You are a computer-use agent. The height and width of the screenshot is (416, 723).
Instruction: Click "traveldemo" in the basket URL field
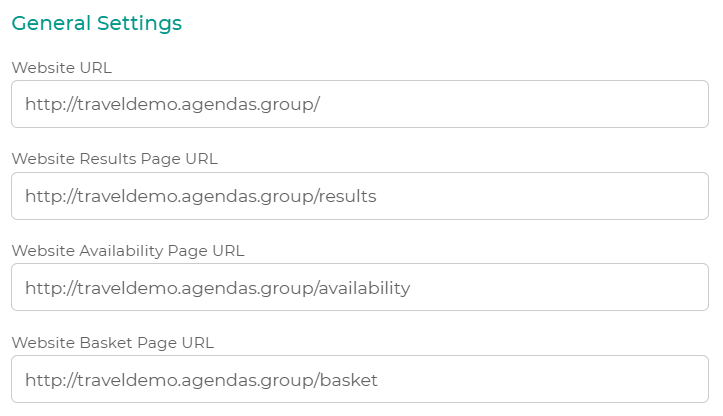pos(120,380)
